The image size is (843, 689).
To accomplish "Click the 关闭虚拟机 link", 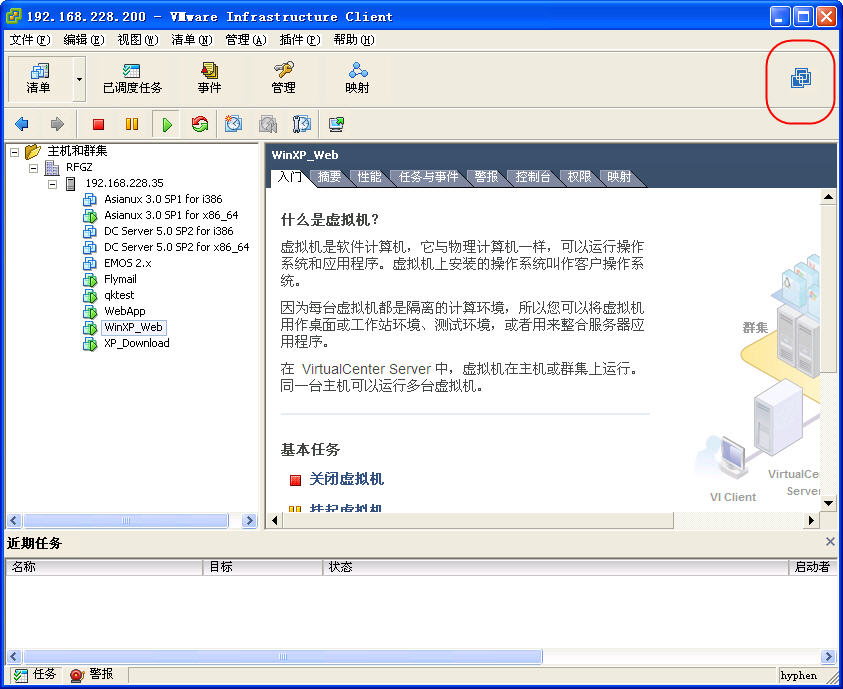I will click(x=346, y=479).
